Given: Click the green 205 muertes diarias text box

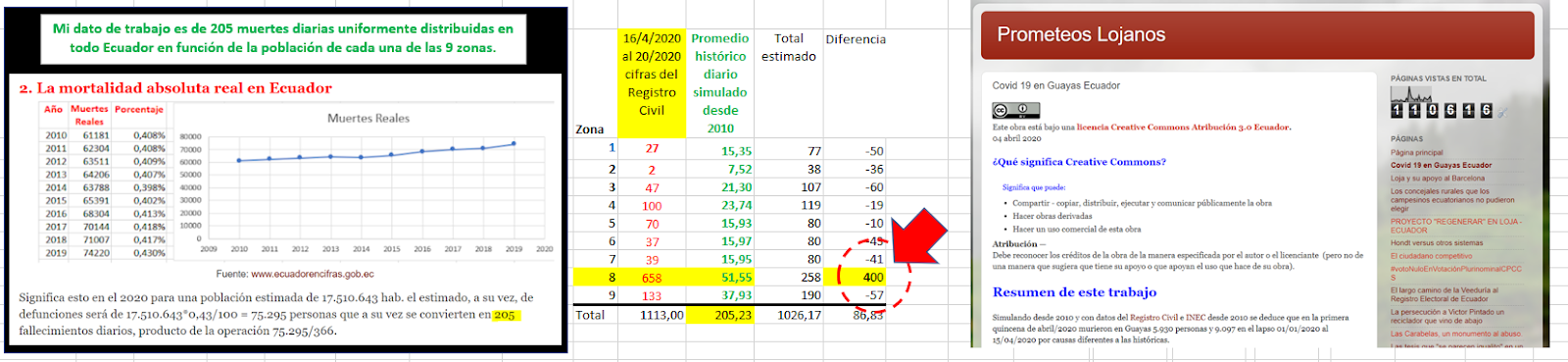Looking at the screenshot, I should pyautogui.click(x=283, y=39).
